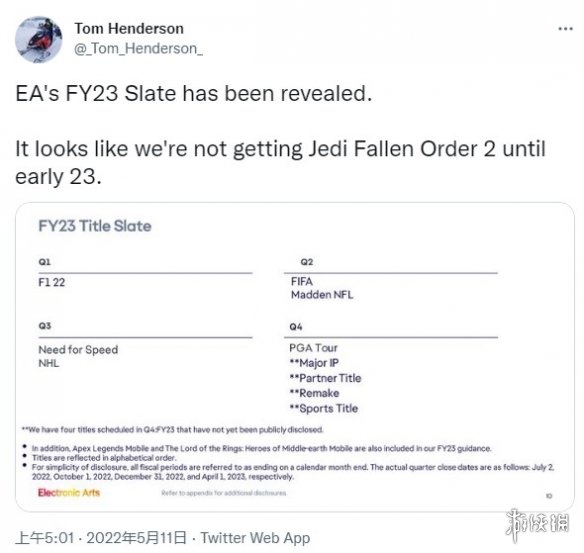Image resolution: width=584 pixels, height=553 pixels.
Task: Click the tweet text about Jedi Fallen Order 2
Action: pos(280,163)
